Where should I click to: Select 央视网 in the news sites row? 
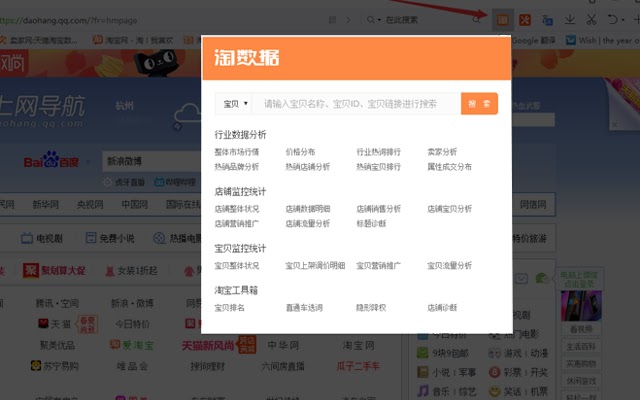[x=90, y=204]
